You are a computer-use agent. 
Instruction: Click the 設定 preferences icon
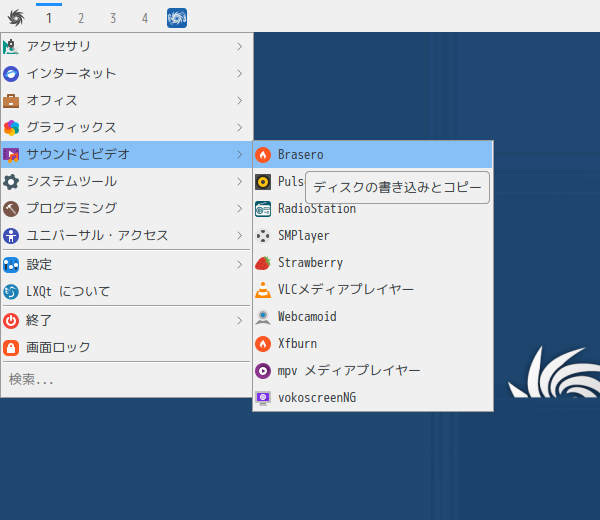11,264
